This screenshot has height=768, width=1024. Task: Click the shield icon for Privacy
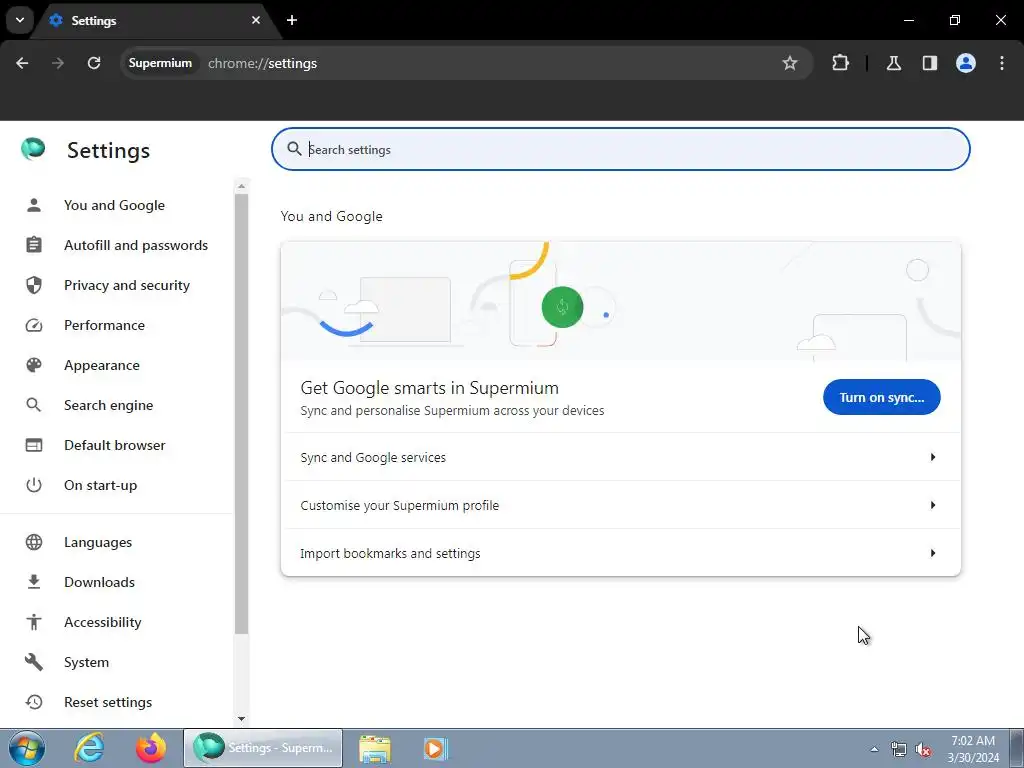point(34,285)
